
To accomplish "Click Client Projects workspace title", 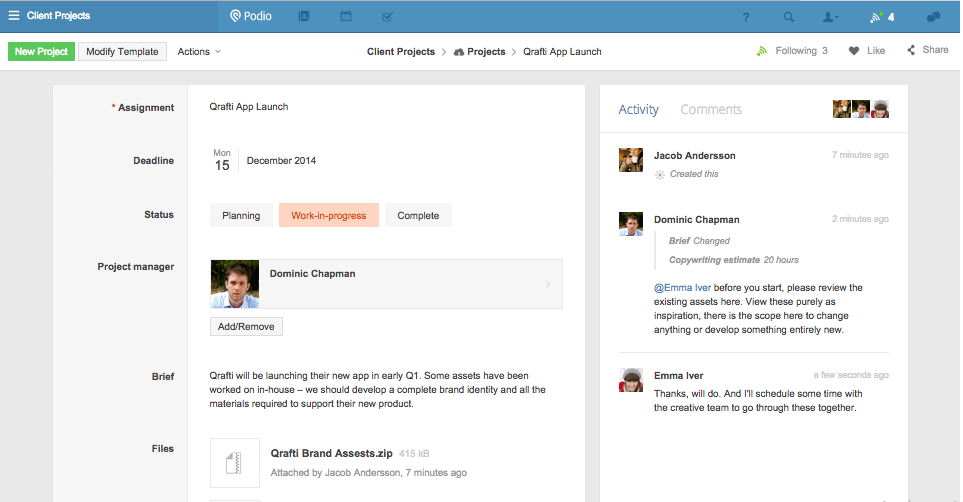I will (58, 15).
